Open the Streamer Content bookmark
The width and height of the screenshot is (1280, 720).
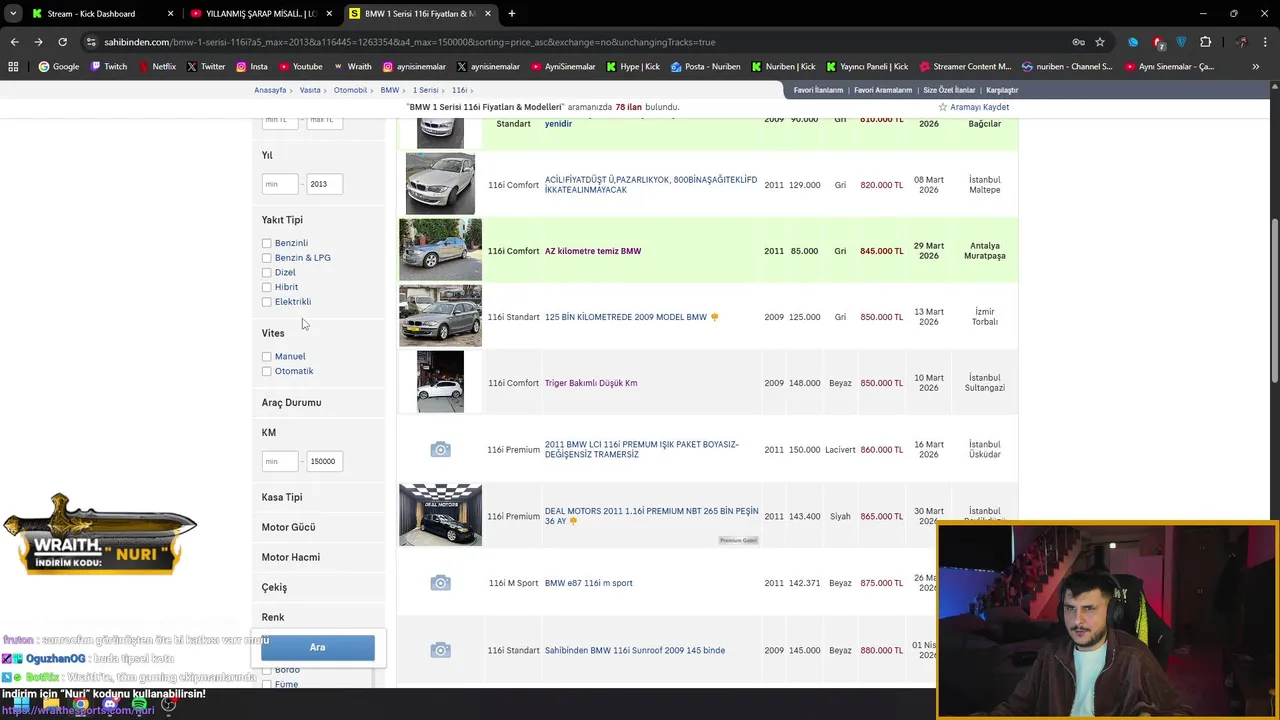point(965,67)
